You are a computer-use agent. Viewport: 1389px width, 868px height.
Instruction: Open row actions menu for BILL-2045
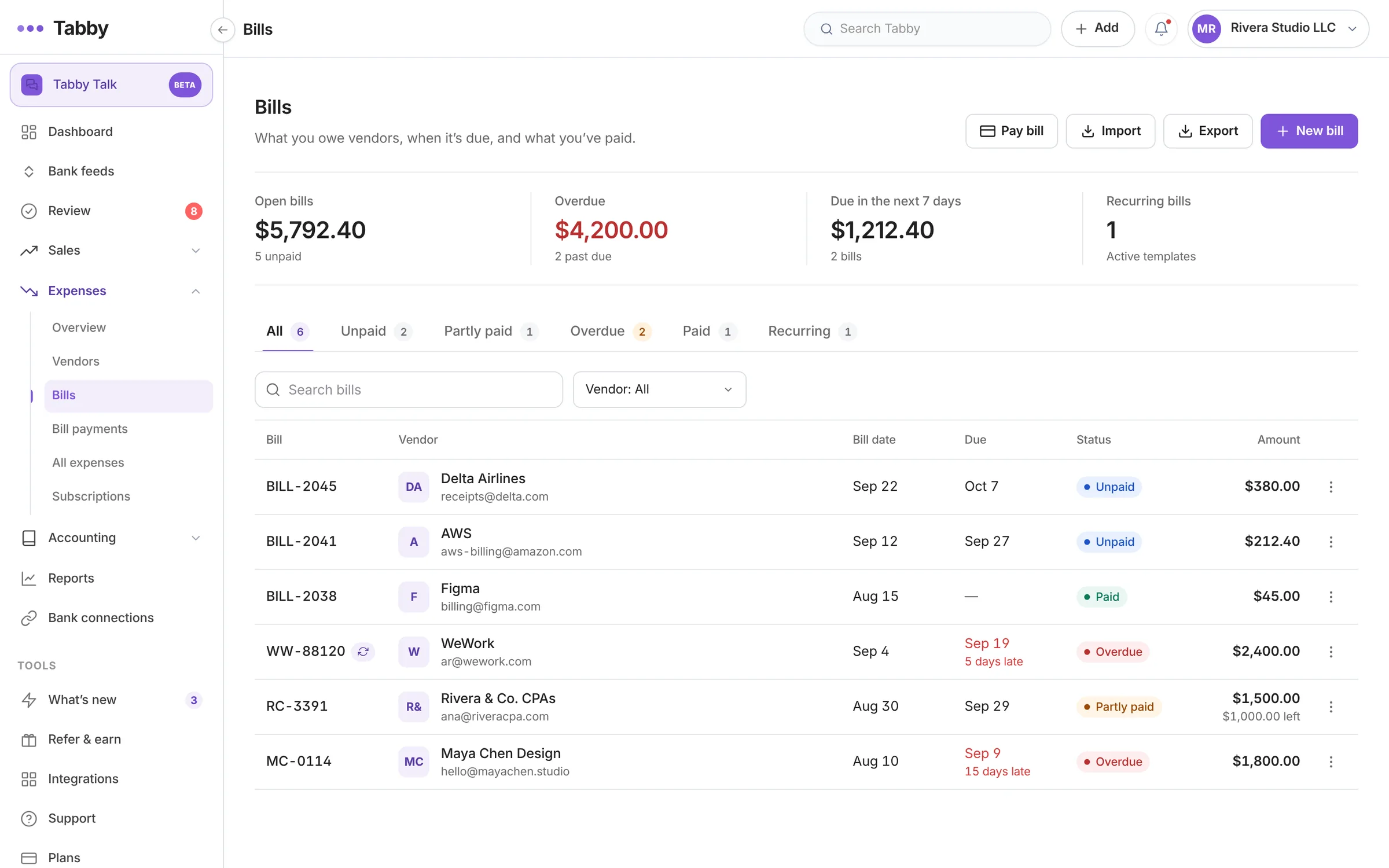(x=1331, y=487)
